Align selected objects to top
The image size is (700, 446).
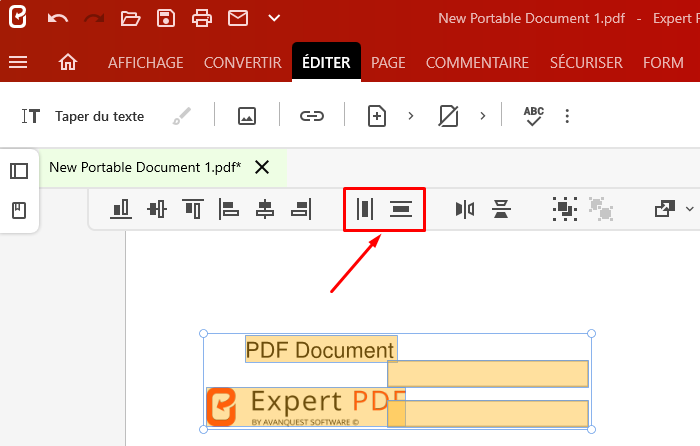click(x=193, y=209)
